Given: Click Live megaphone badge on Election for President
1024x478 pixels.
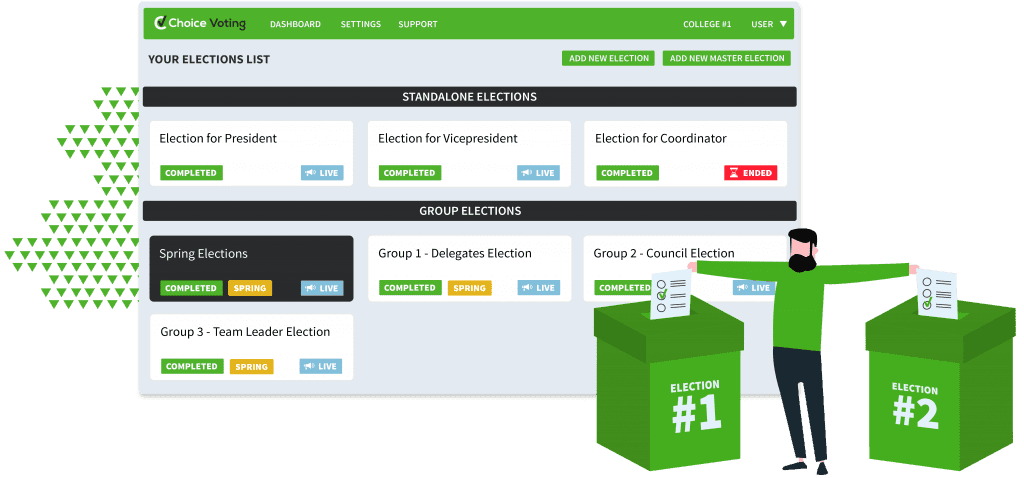Looking at the screenshot, I should pos(322,173).
